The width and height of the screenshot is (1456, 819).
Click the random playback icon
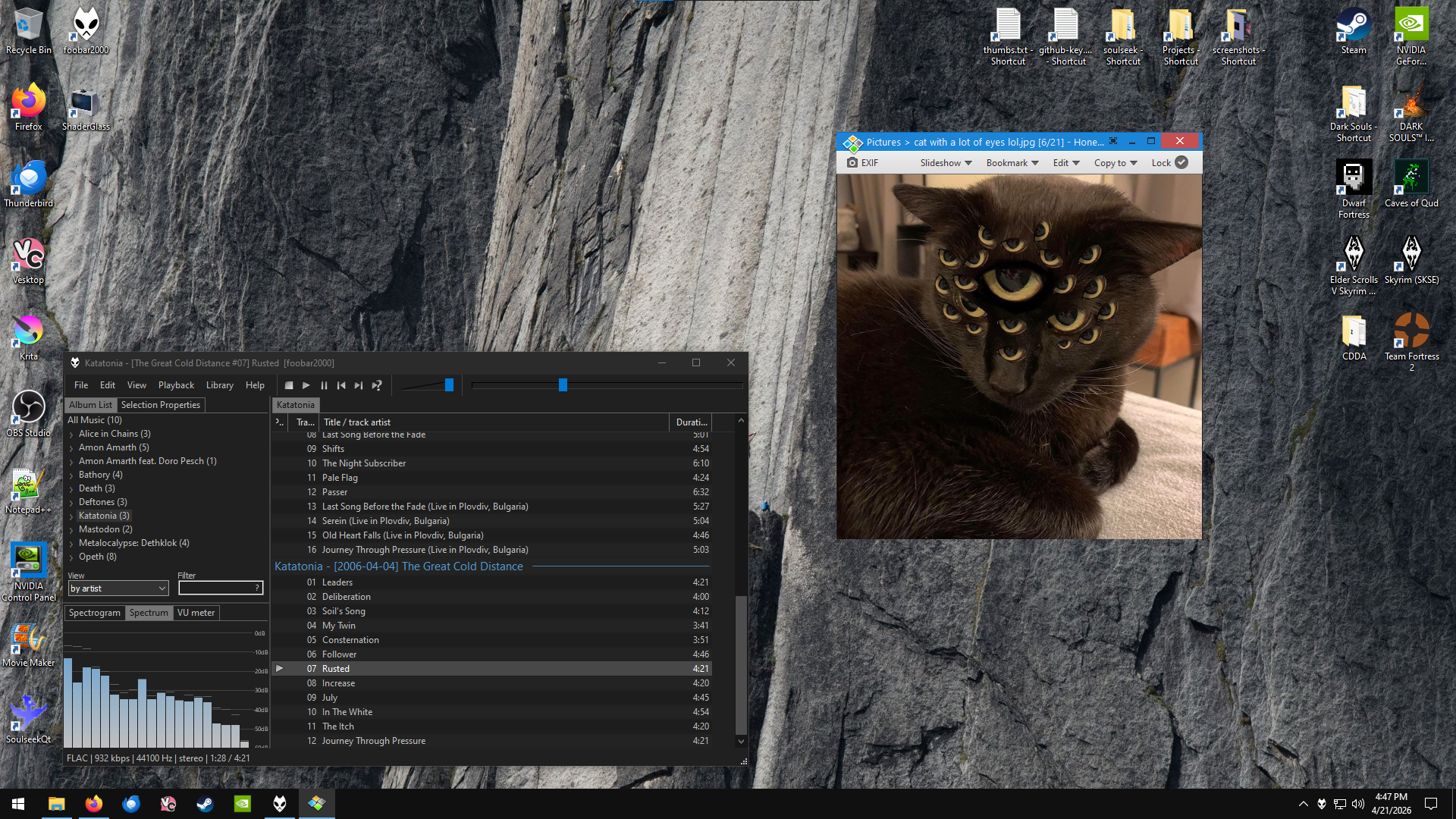point(377,385)
